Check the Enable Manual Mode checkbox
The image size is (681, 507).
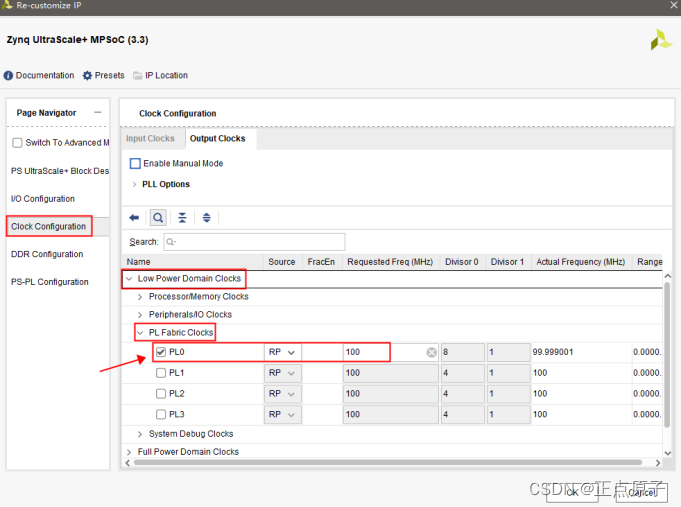click(x=136, y=164)
